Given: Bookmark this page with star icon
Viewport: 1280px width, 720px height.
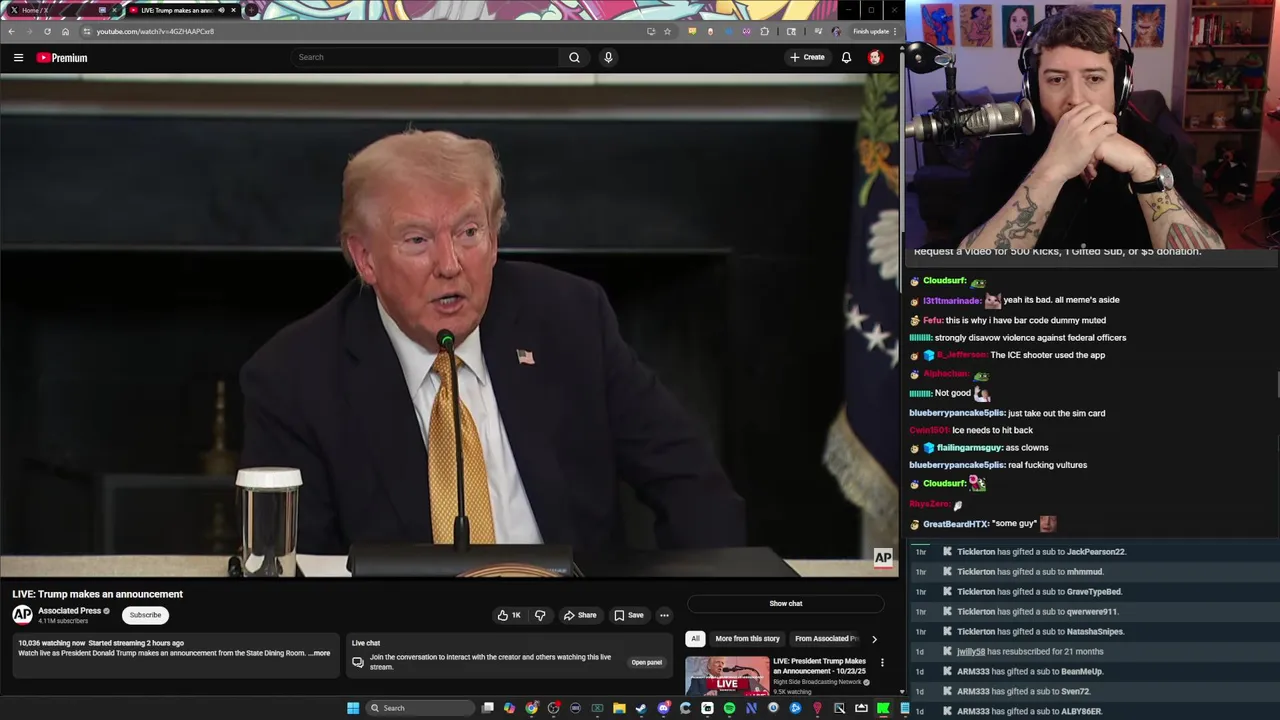Looking at the screenshot, I should point(667,31).
